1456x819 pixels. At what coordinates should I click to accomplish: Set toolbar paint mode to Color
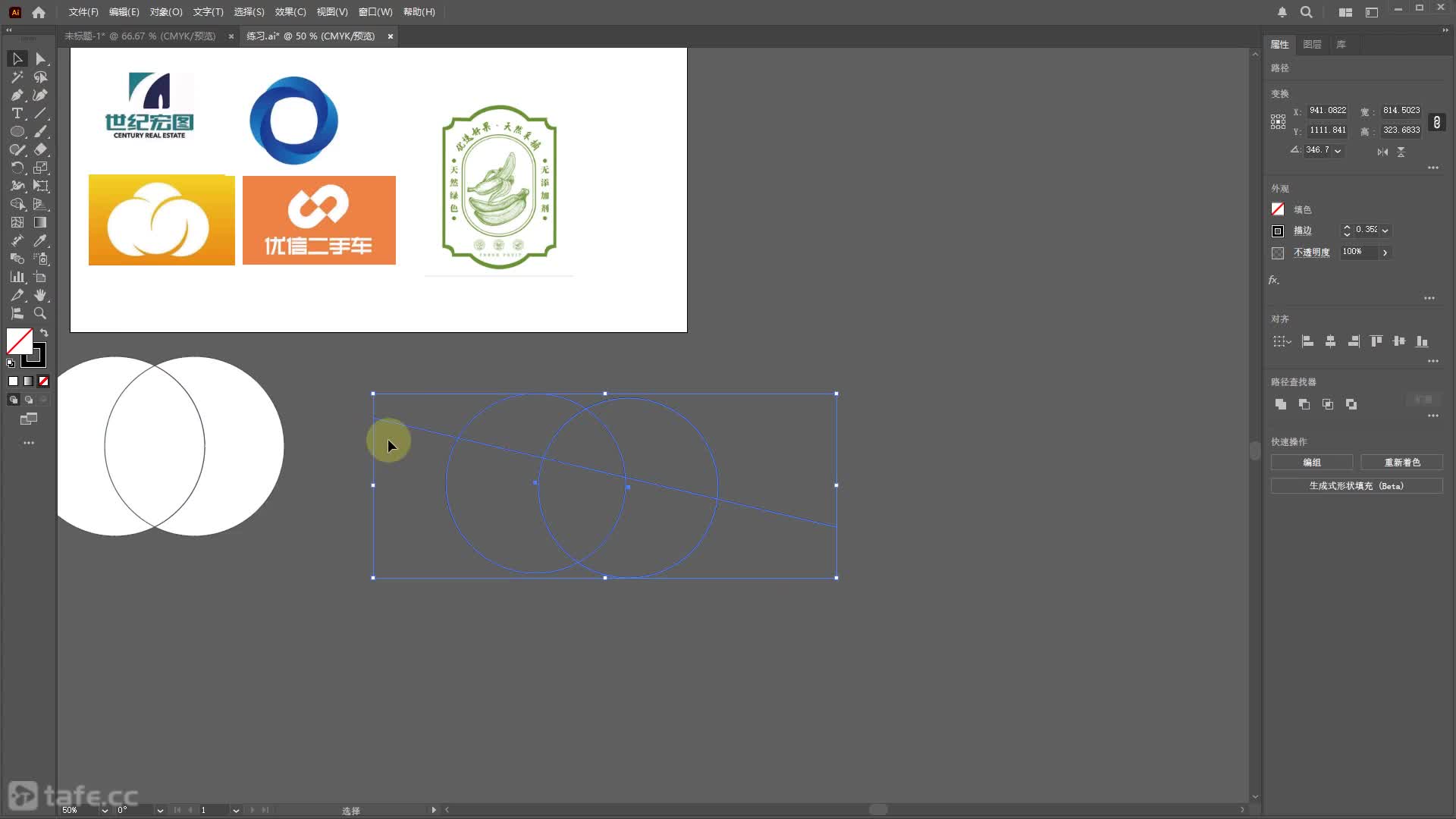click(x=13, y=381)
